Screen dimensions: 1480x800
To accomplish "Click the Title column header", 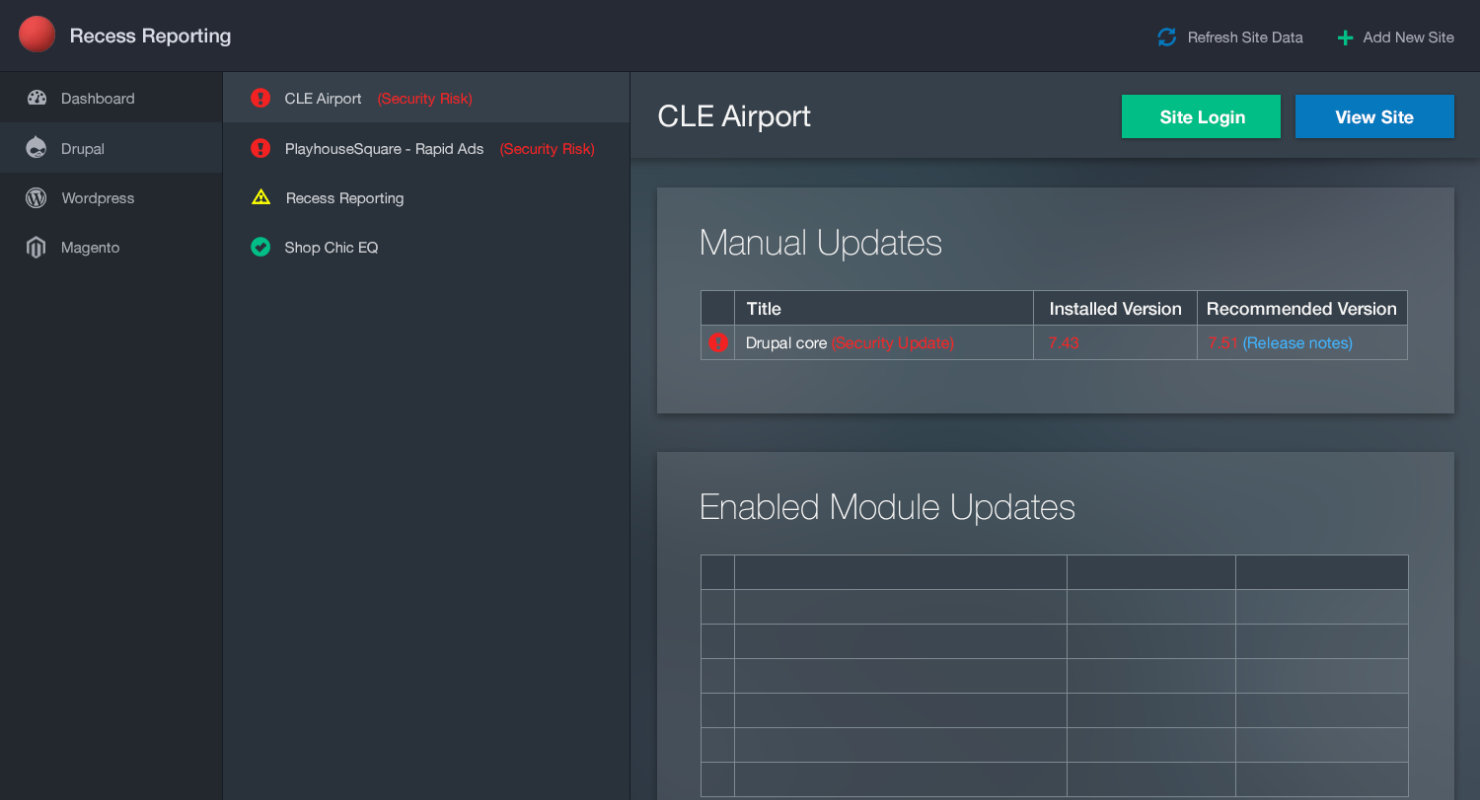I will [x=884, y=309].
